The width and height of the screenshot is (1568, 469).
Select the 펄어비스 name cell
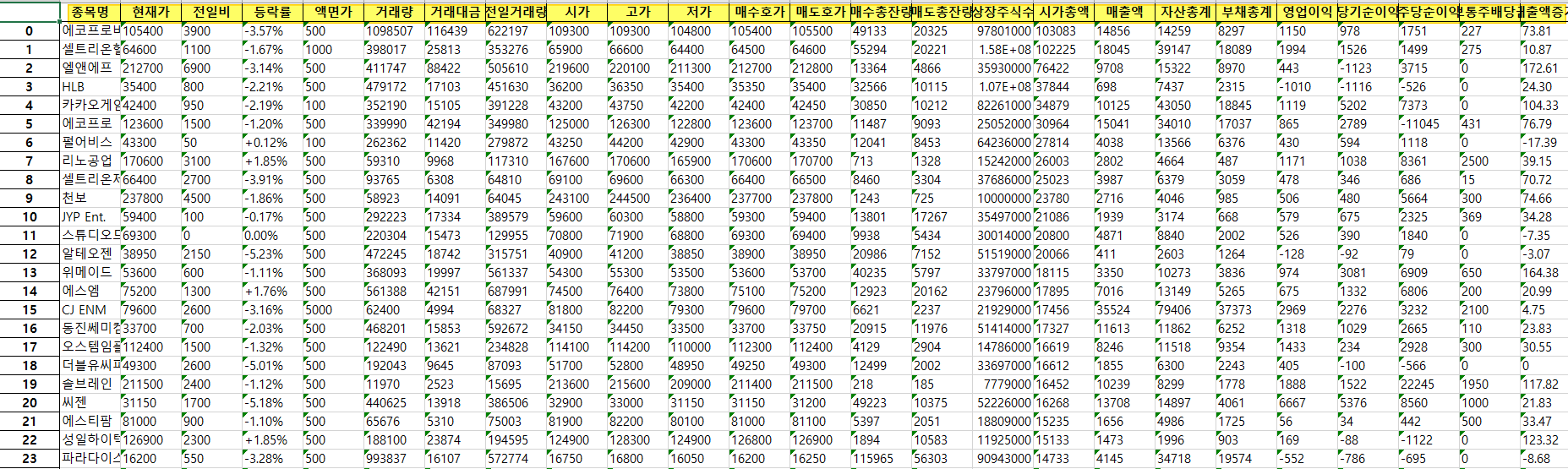(90, 143)
